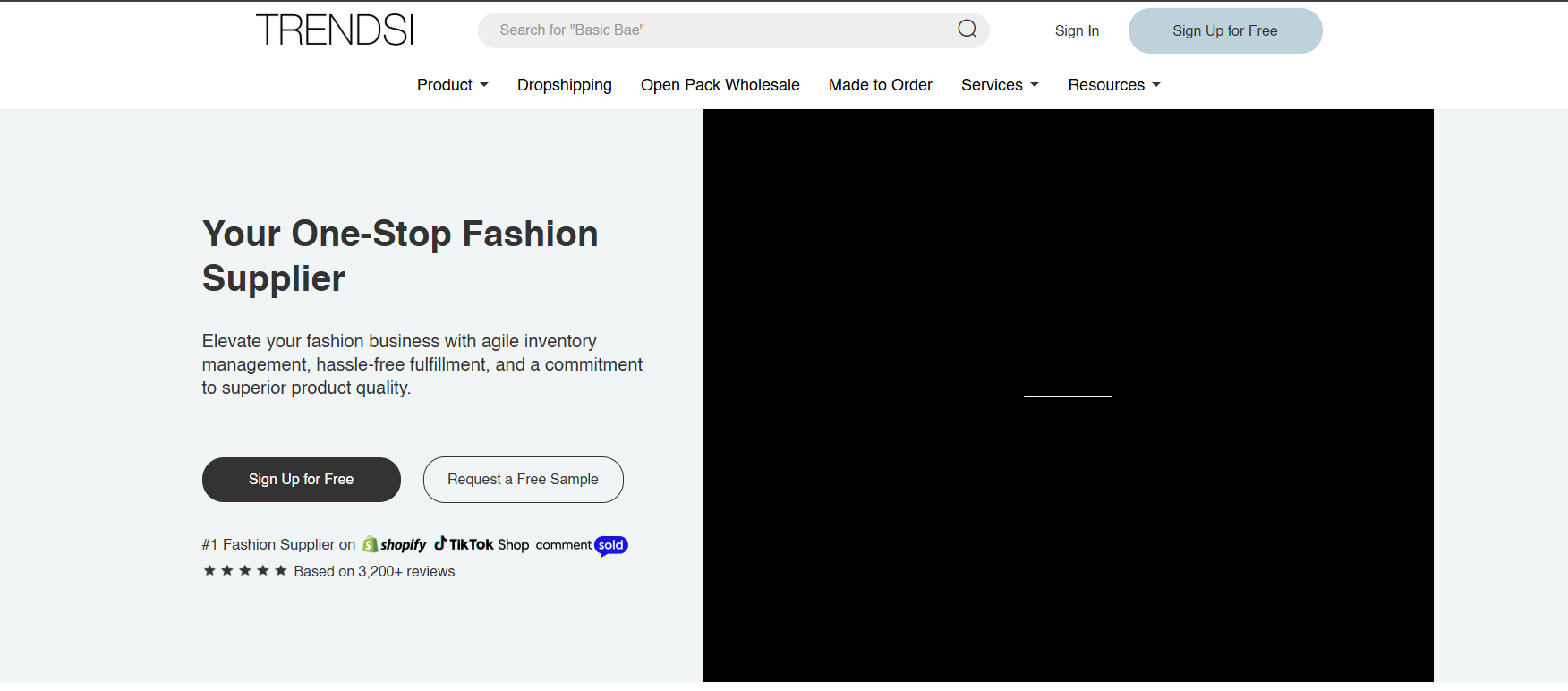This screenshot has height=691, width=1568.
Task: Click the black video panel
Action: click(x=1068, y=269)
